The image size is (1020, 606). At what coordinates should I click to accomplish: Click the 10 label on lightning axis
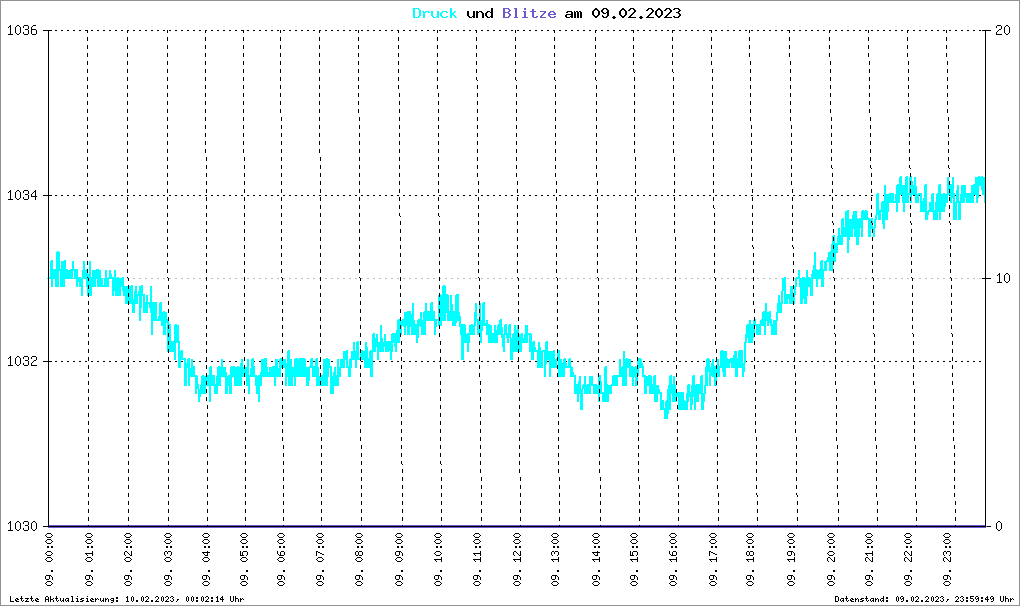[1003, 278]
